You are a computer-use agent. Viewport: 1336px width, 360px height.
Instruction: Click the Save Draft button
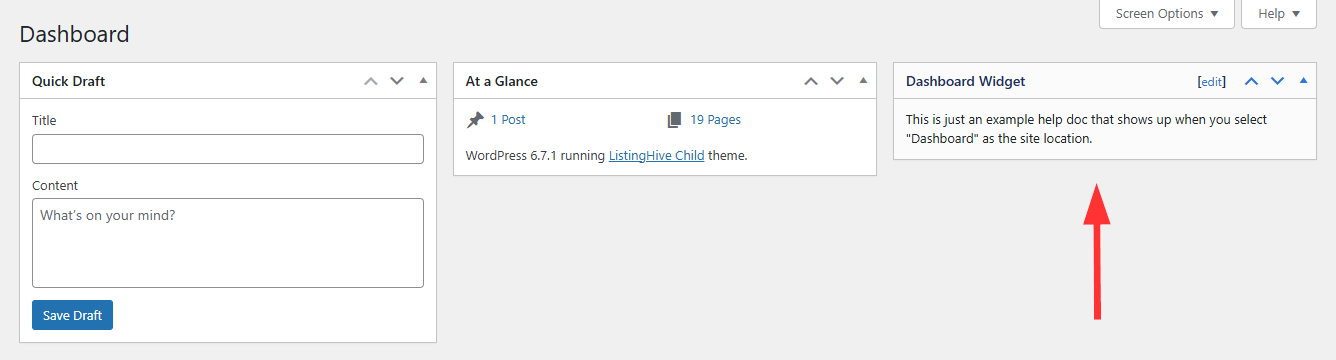point(73,315)
